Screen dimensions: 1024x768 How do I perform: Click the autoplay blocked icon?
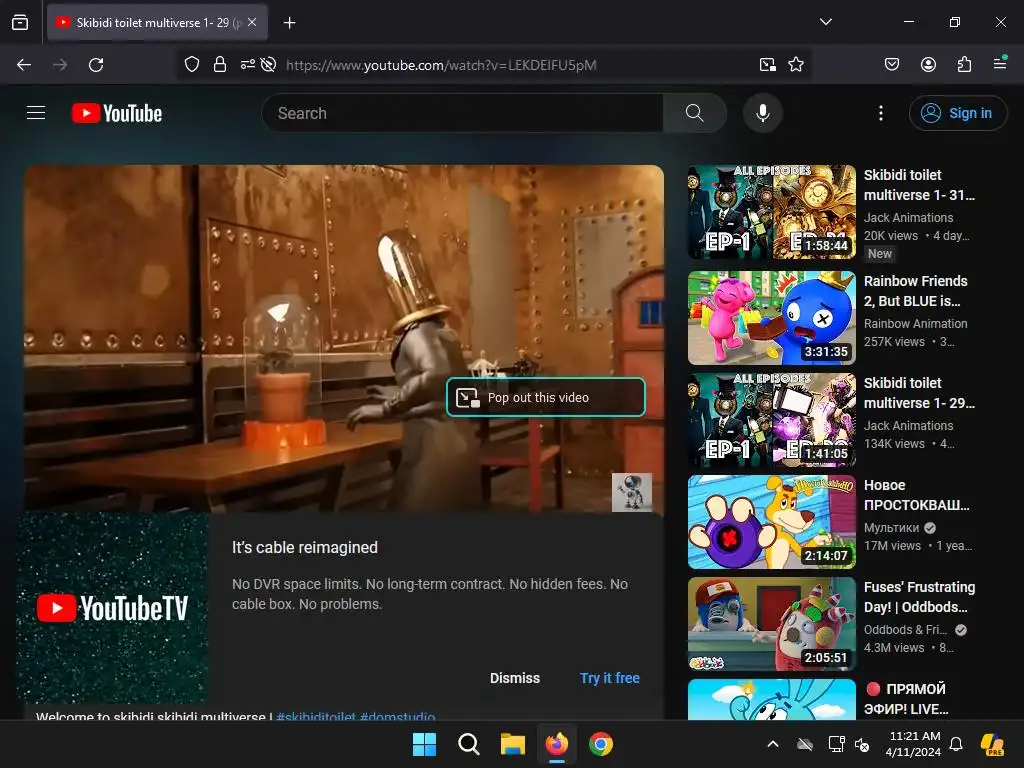click(268, 65)
